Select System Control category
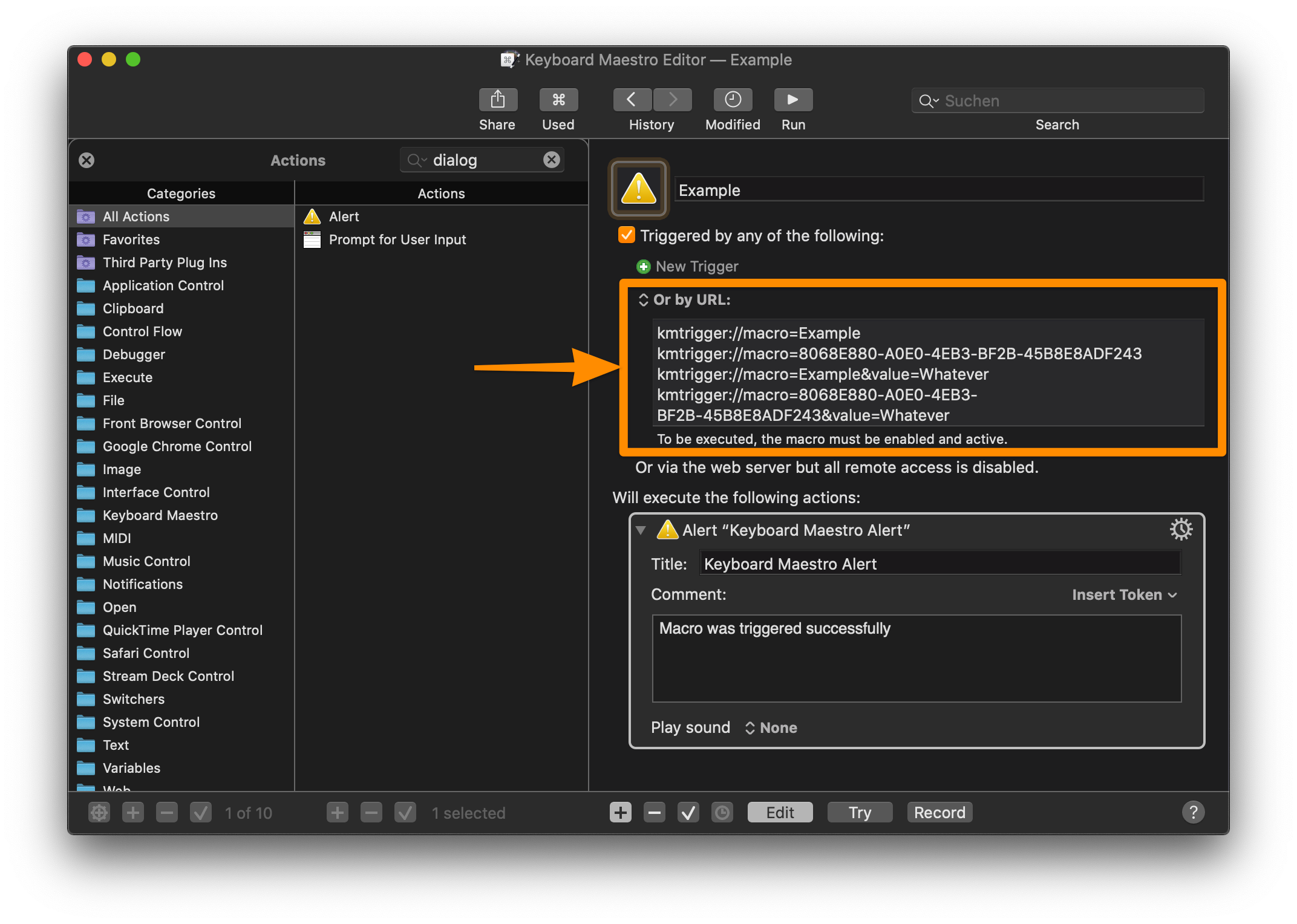The width and height of the screenshot is (1297, 924). [x=181, y=722]
